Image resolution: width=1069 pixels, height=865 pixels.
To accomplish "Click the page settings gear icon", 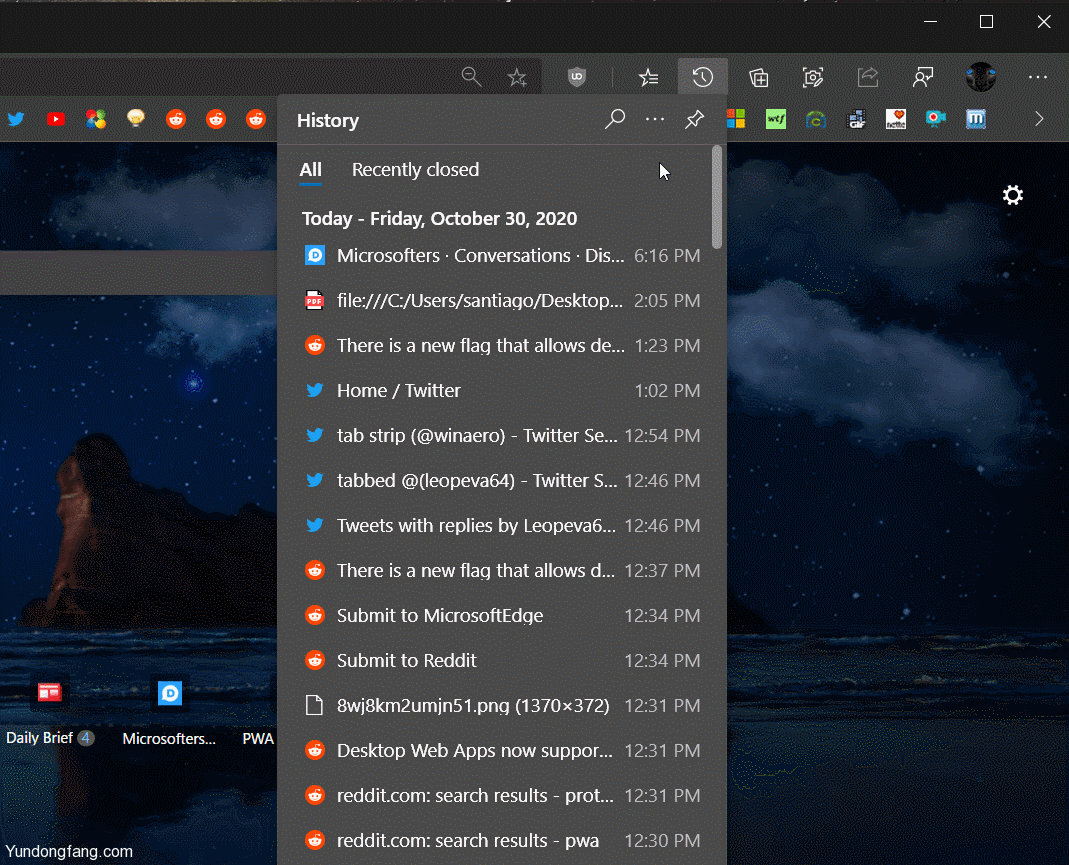I will click(1013, 195).
